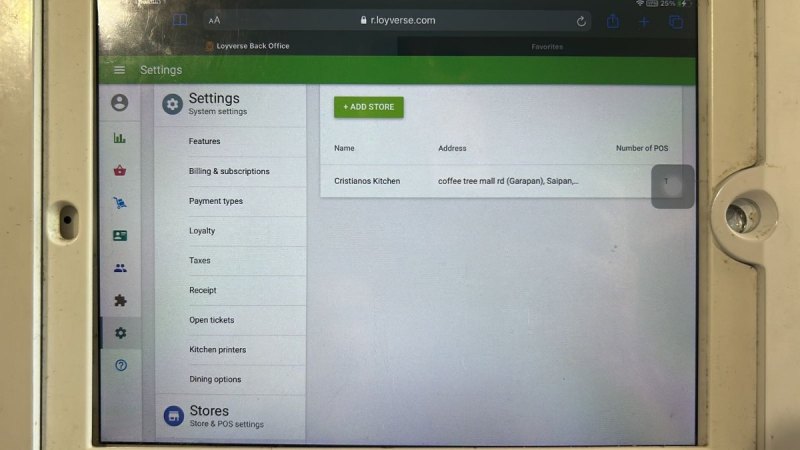This screenshot has height=450, width=800.
Task: Open the Inventory management cart icon
Action: point(120,203)
